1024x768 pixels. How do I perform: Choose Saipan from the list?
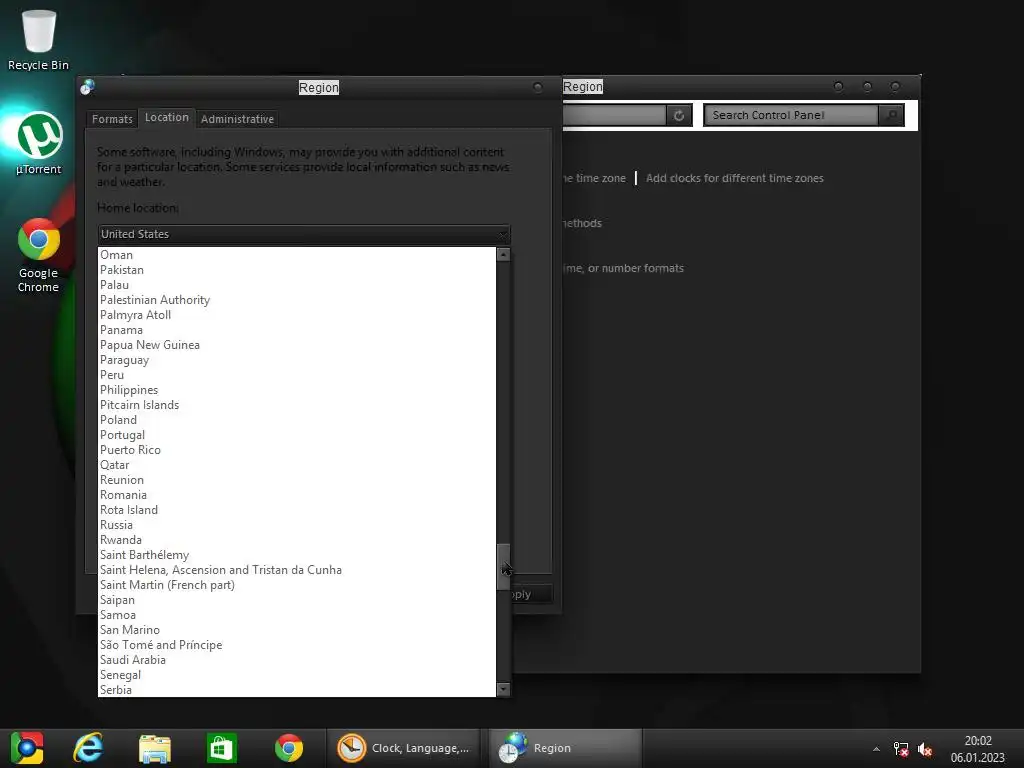297,600
